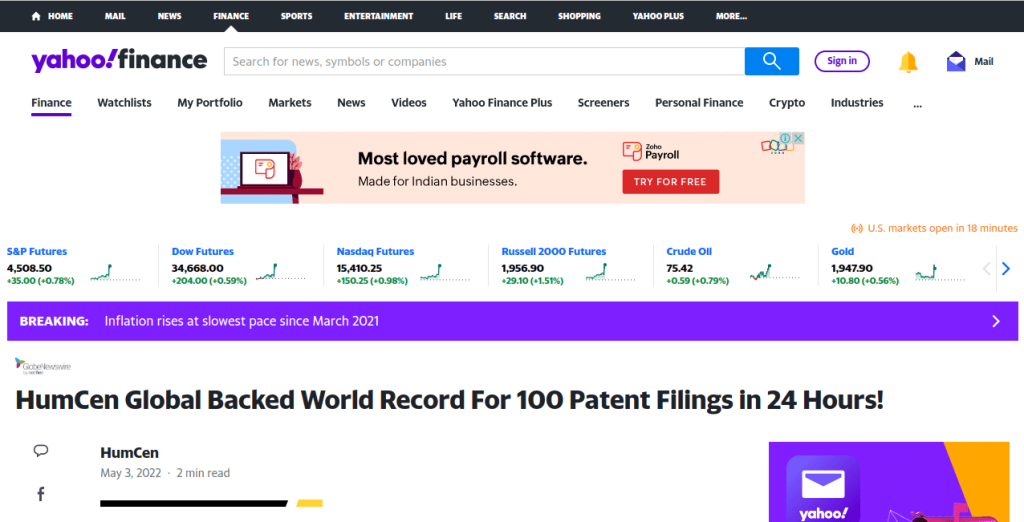
Task: Click the magnifier search button
Action: [x=771, y=61]
